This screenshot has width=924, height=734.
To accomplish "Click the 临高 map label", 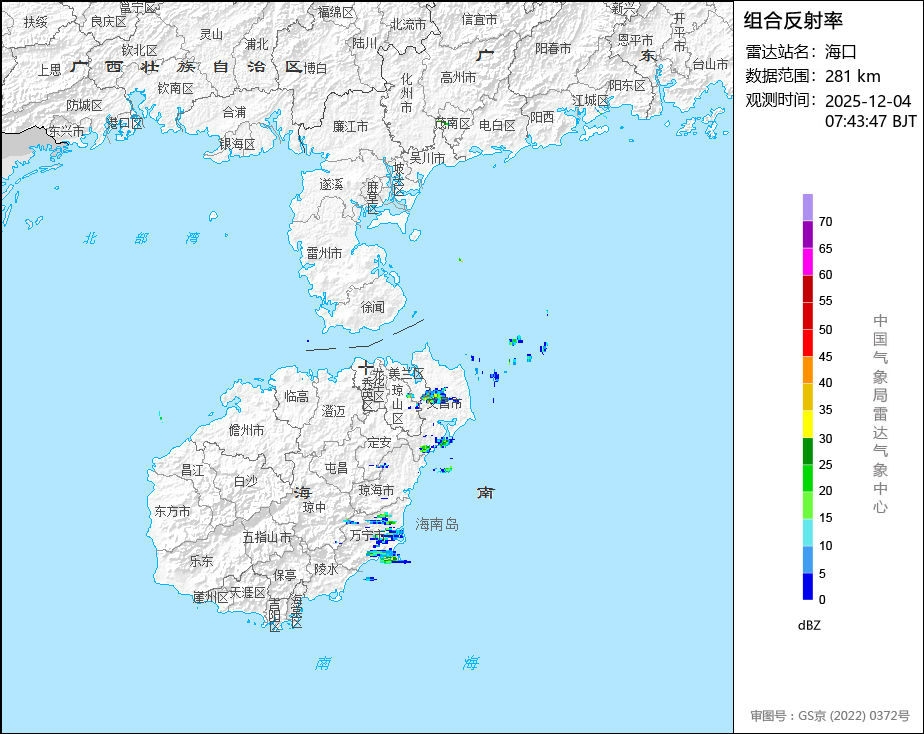I will tap(296, 396).
